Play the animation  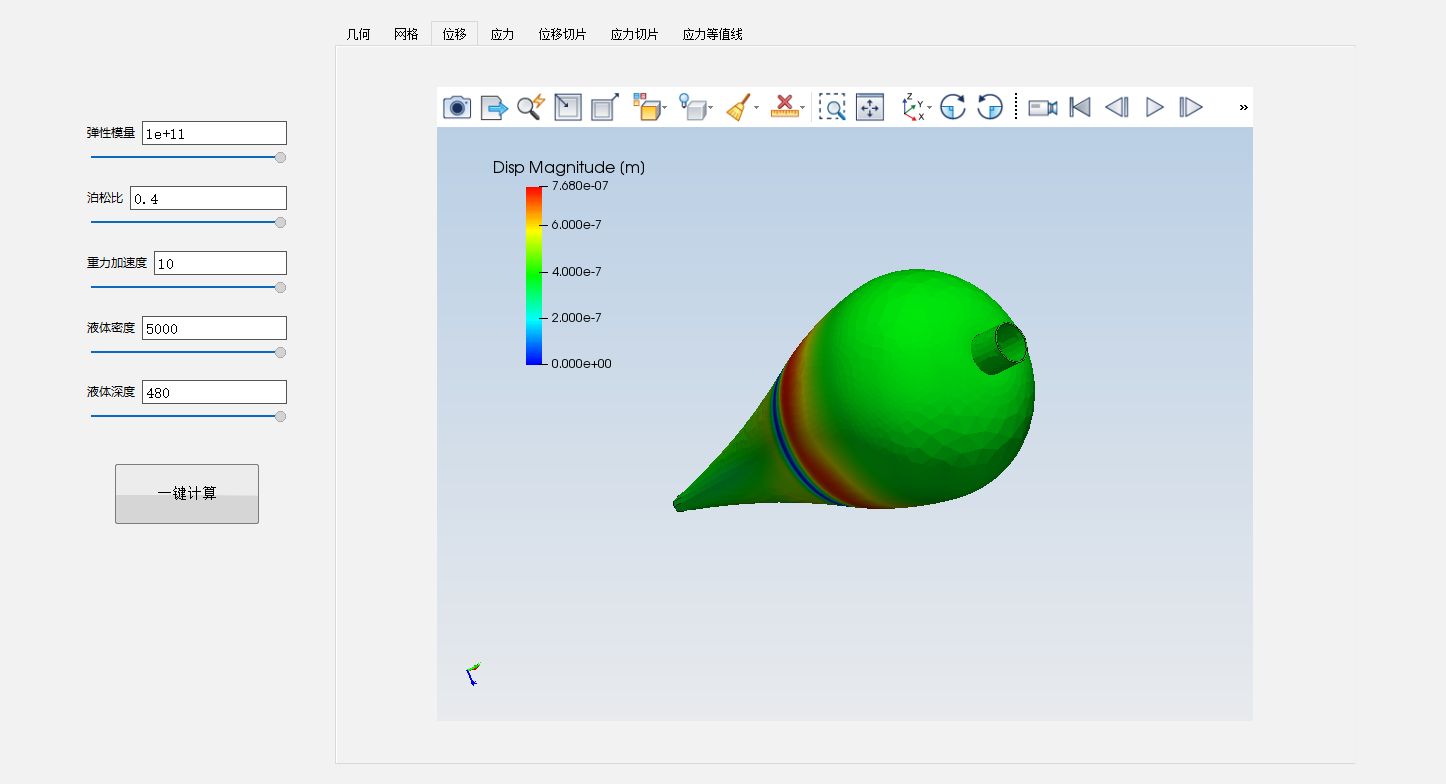[1155, 107]
